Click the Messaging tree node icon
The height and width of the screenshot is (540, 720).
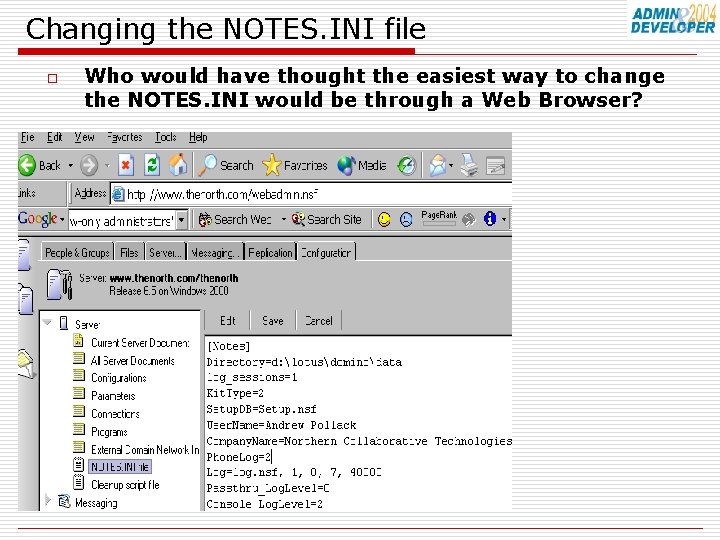point(64,501)
